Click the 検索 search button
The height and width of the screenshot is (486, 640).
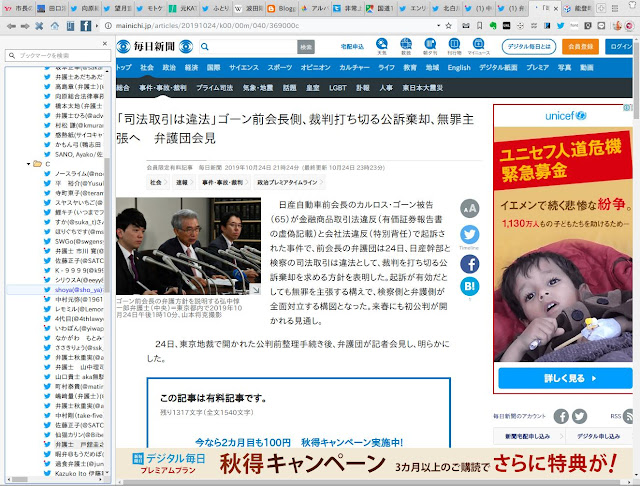(306, 47)
